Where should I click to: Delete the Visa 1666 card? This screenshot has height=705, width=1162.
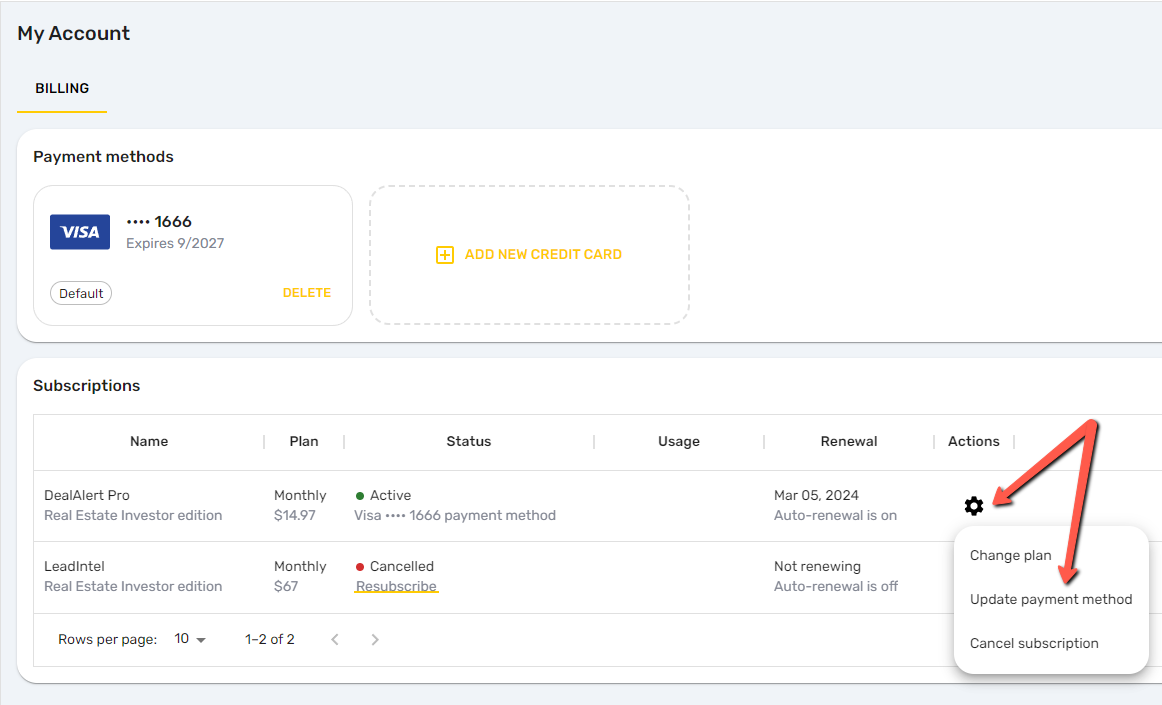coord(307,293)
